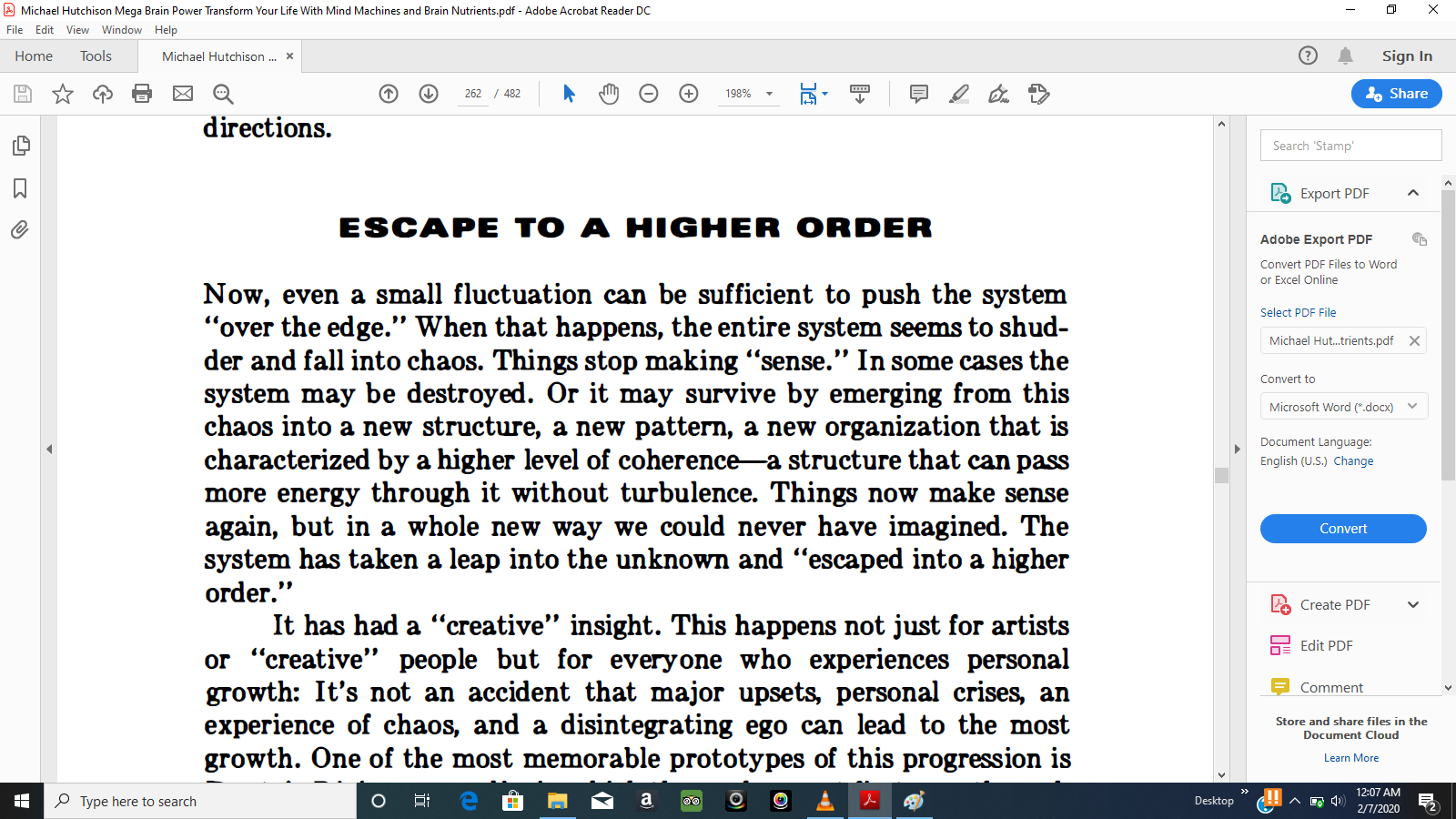Open the bookmarks panel

[x=20, y=188]
